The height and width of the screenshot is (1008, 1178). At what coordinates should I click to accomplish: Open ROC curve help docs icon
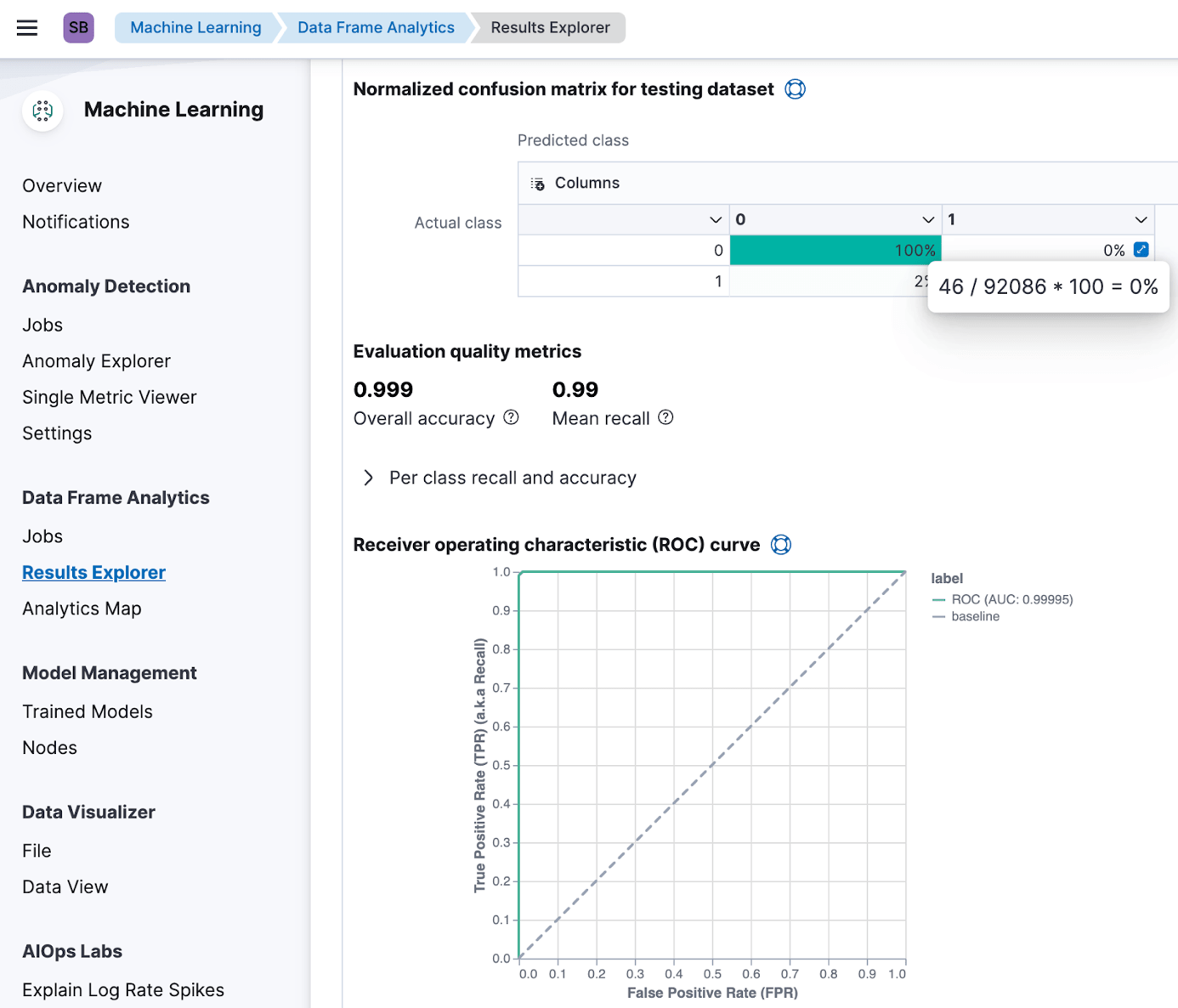click(x=780, y=545)
